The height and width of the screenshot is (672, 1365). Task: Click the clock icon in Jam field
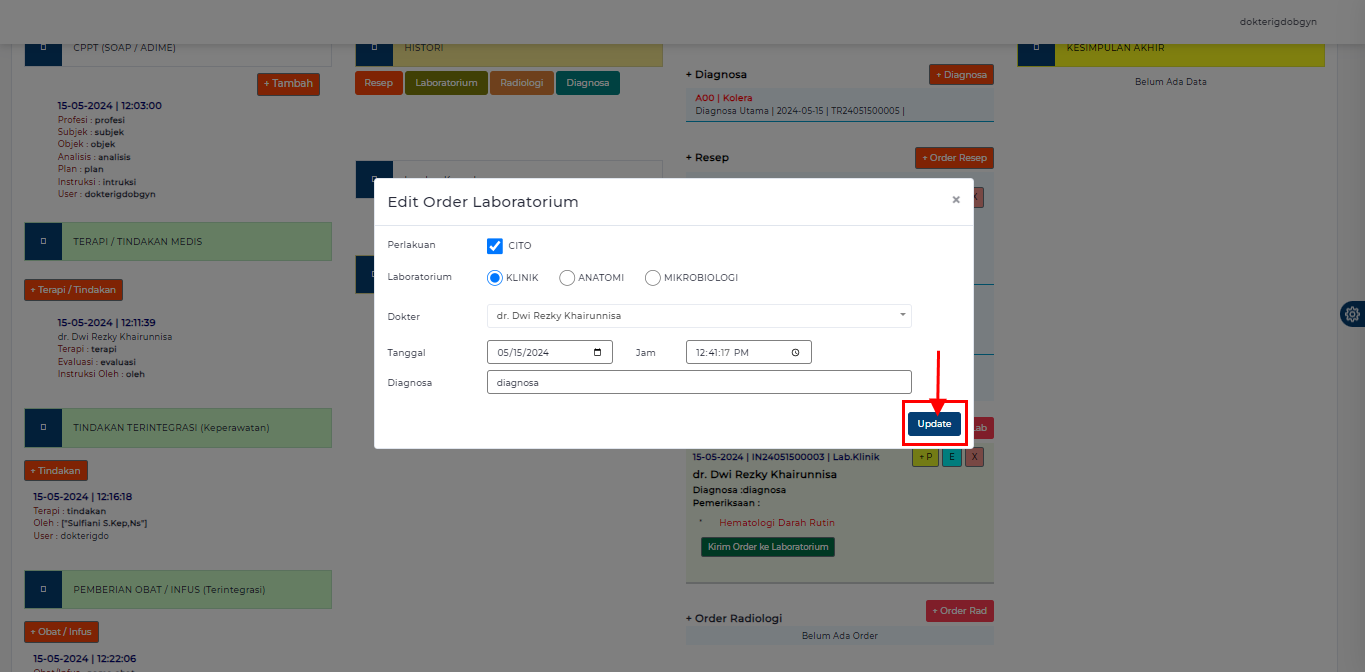click(x=795, y=352)
